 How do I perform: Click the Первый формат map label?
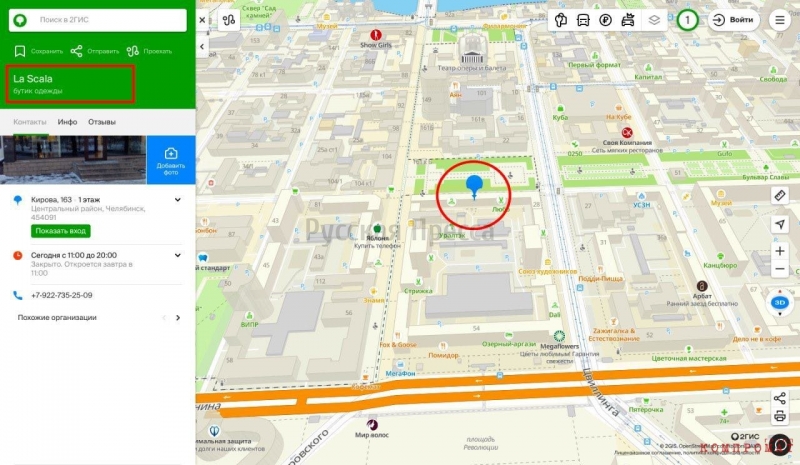594,65
